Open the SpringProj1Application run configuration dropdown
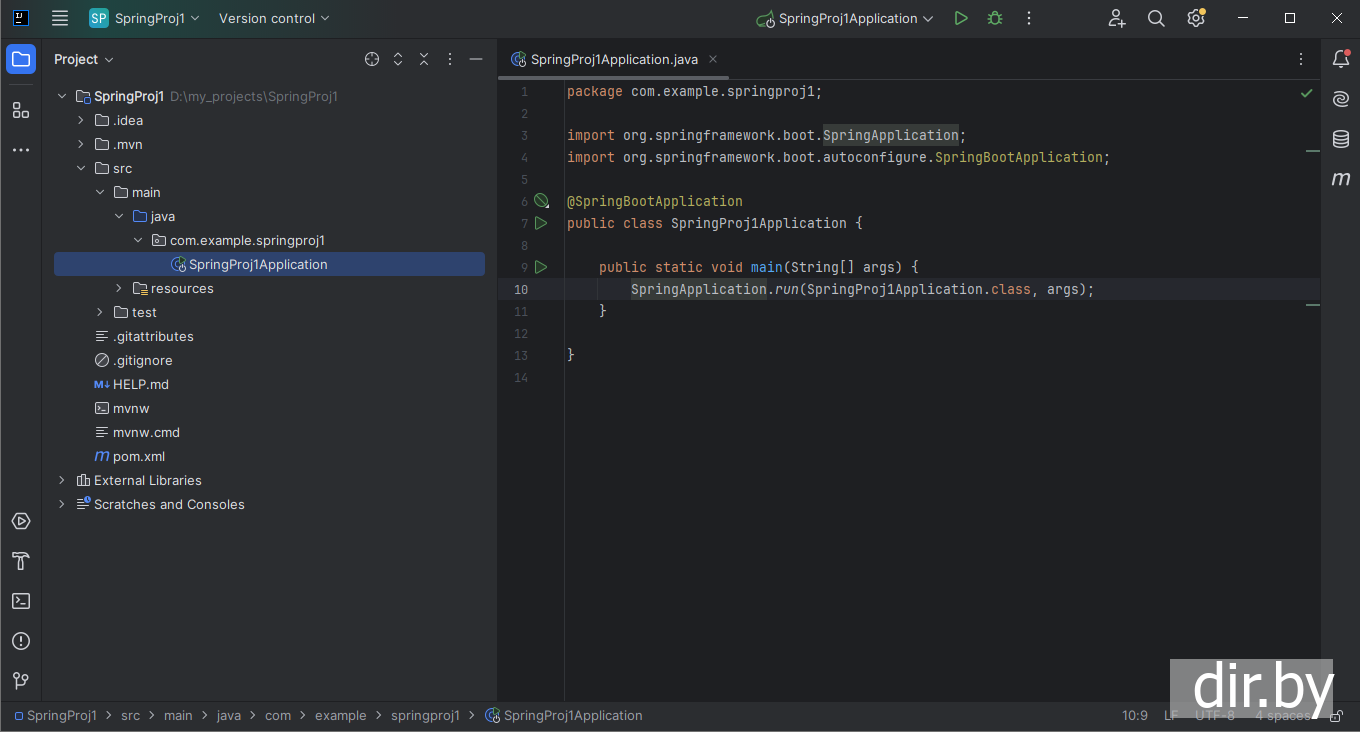The image size is (1360, 732). tap(847, 18)
